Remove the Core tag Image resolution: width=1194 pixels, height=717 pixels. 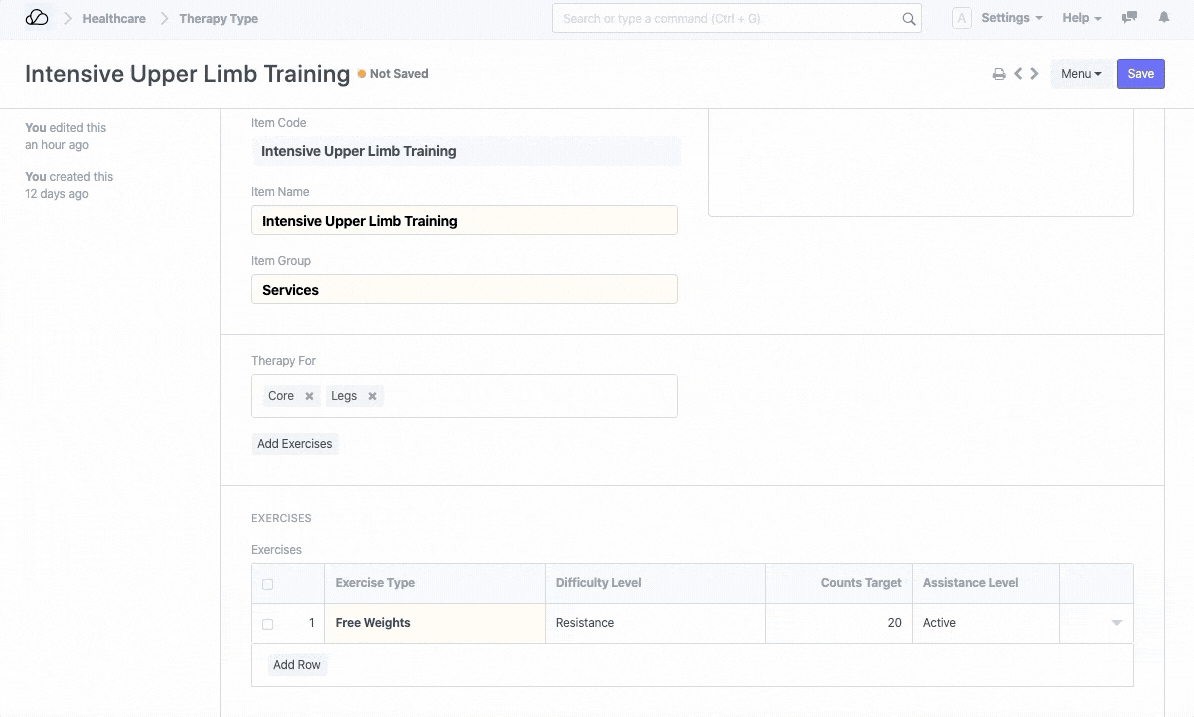309,396
